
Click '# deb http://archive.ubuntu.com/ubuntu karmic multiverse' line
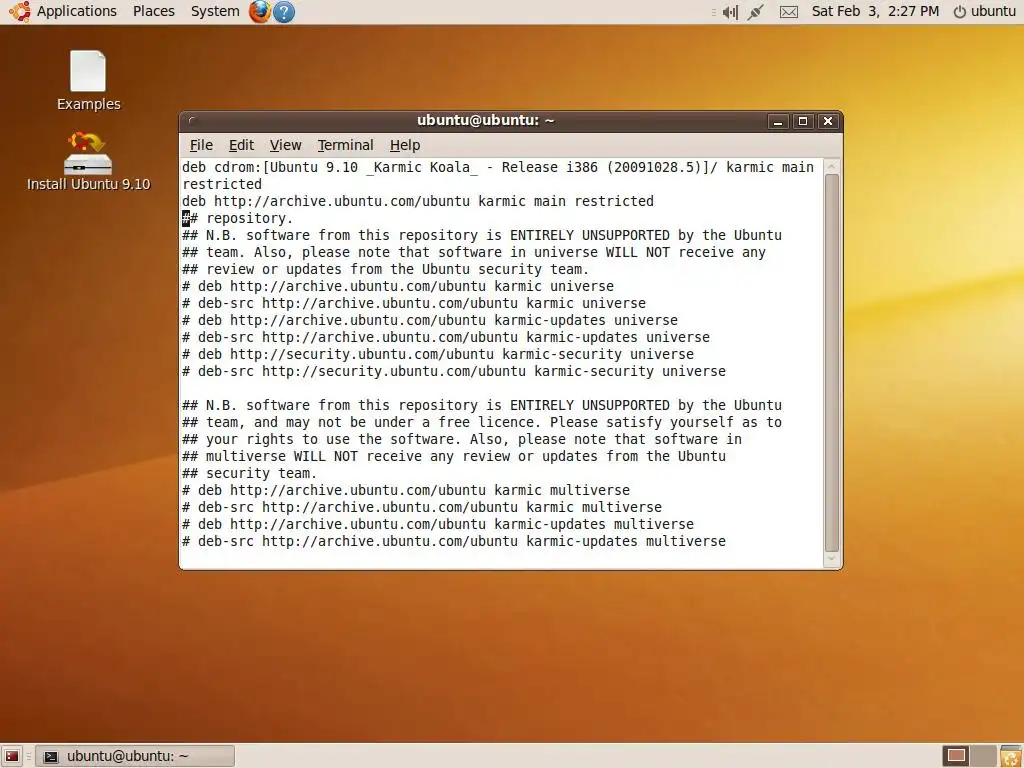coord(406,490)
